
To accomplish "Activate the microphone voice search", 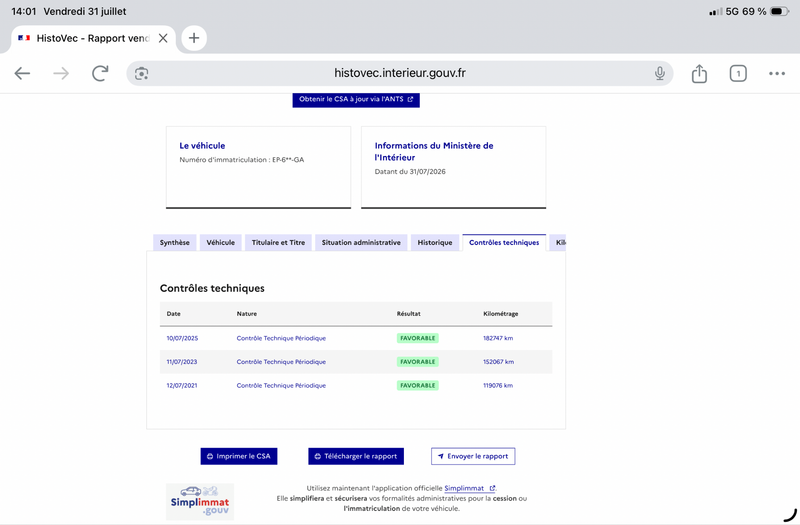I will (x=660, y=73).
